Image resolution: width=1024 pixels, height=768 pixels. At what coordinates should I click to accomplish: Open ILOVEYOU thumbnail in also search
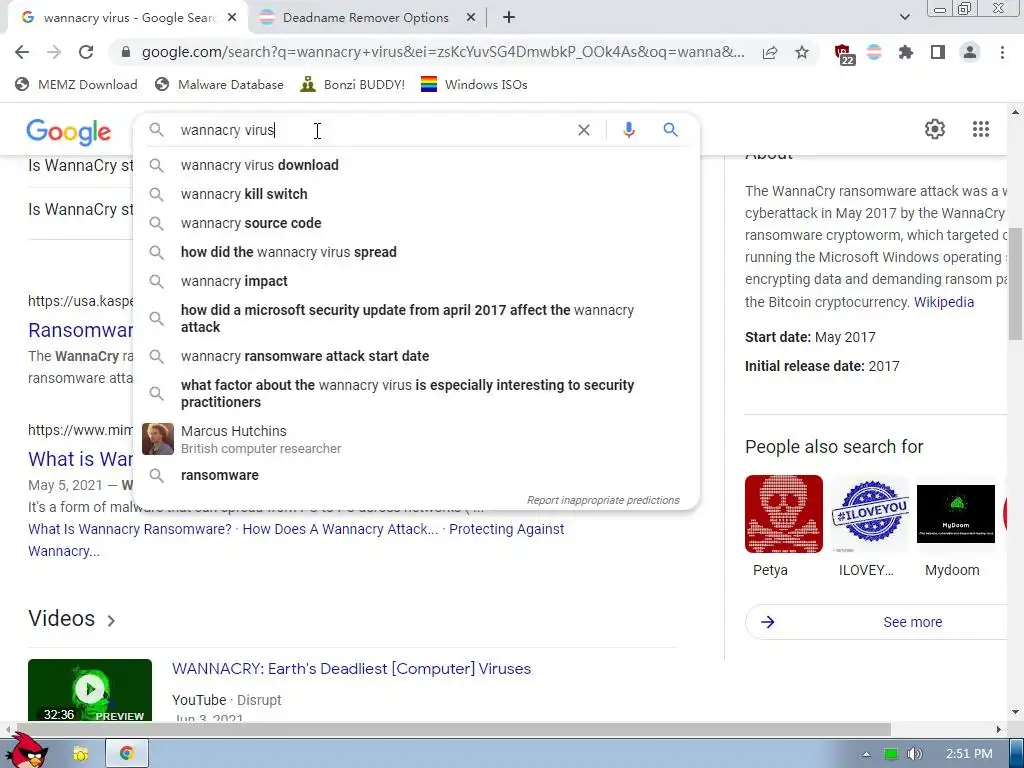(x=871, y=514)
